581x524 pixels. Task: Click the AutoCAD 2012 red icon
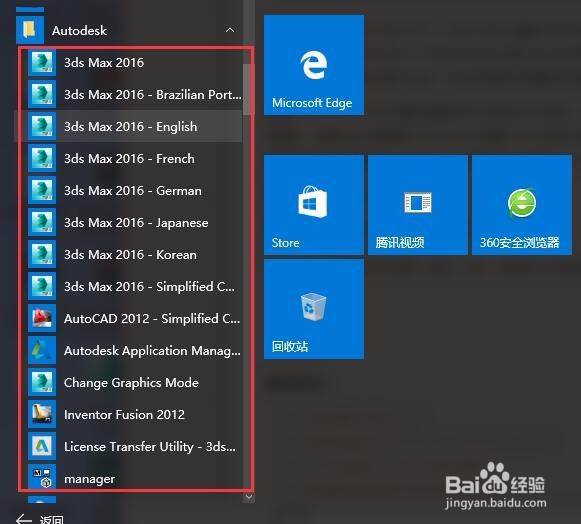tap(42, 318)
